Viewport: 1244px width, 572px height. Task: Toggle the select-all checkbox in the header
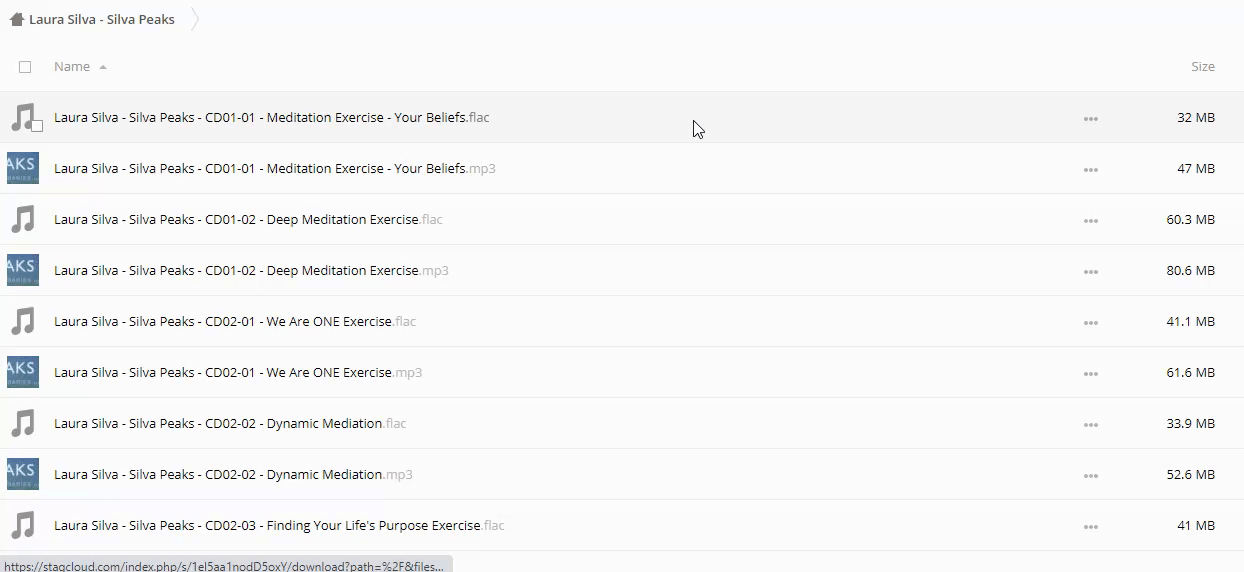pyautogui.click(x=25, y=67)
